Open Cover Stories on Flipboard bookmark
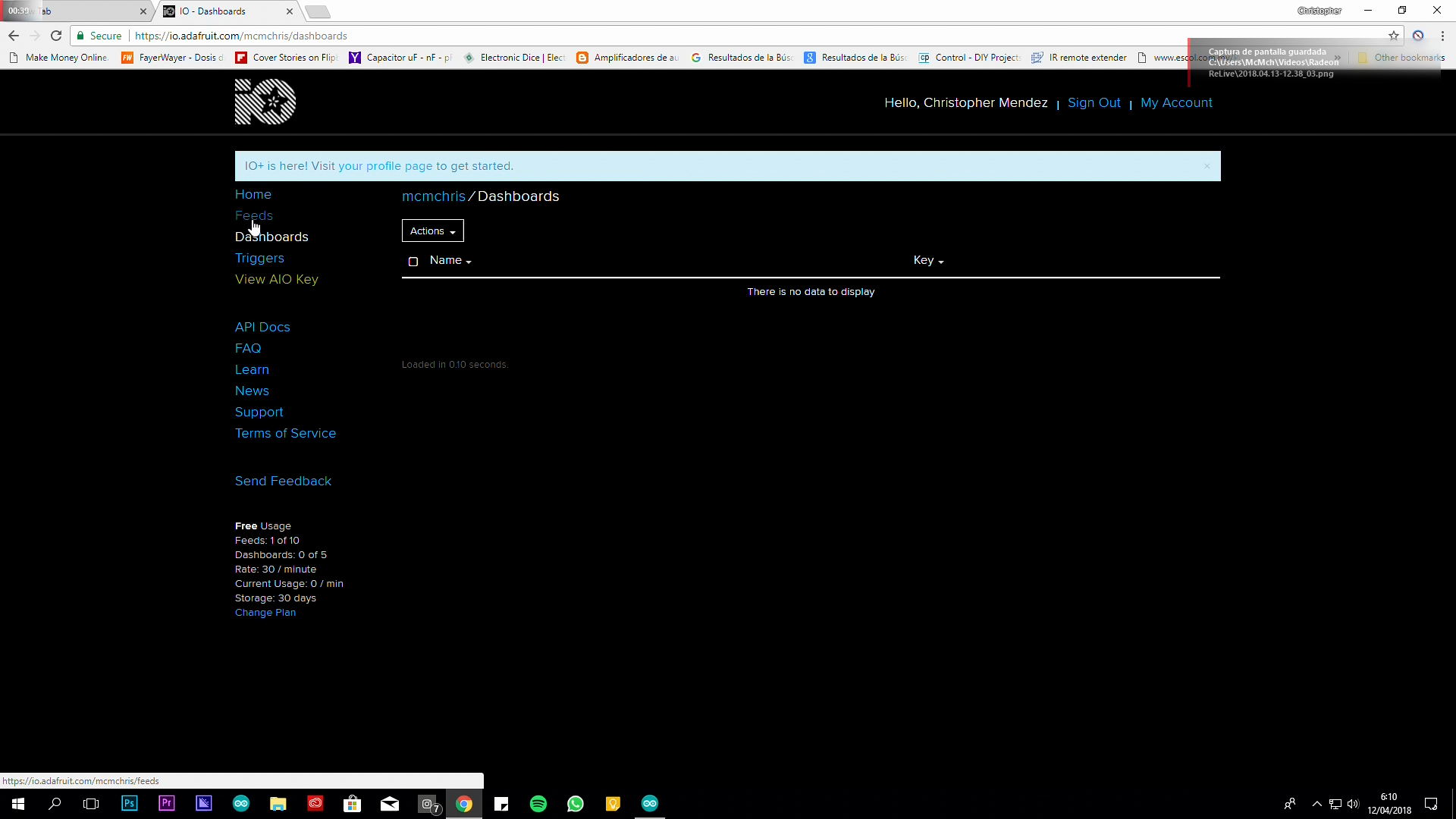 [x=287, y=58]
